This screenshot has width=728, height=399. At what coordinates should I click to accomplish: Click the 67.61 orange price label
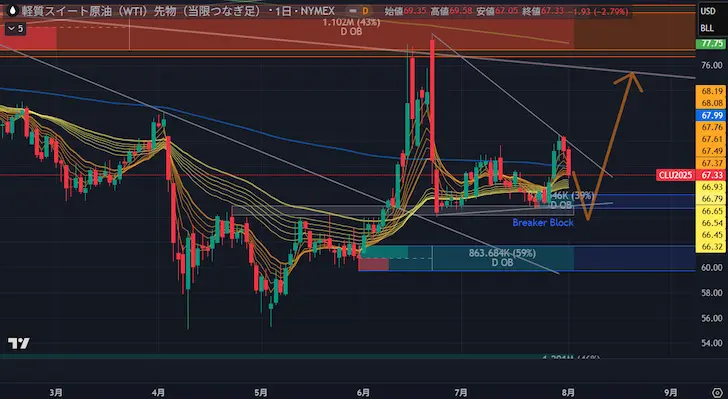pyautogui.click(x=711, y=139)
